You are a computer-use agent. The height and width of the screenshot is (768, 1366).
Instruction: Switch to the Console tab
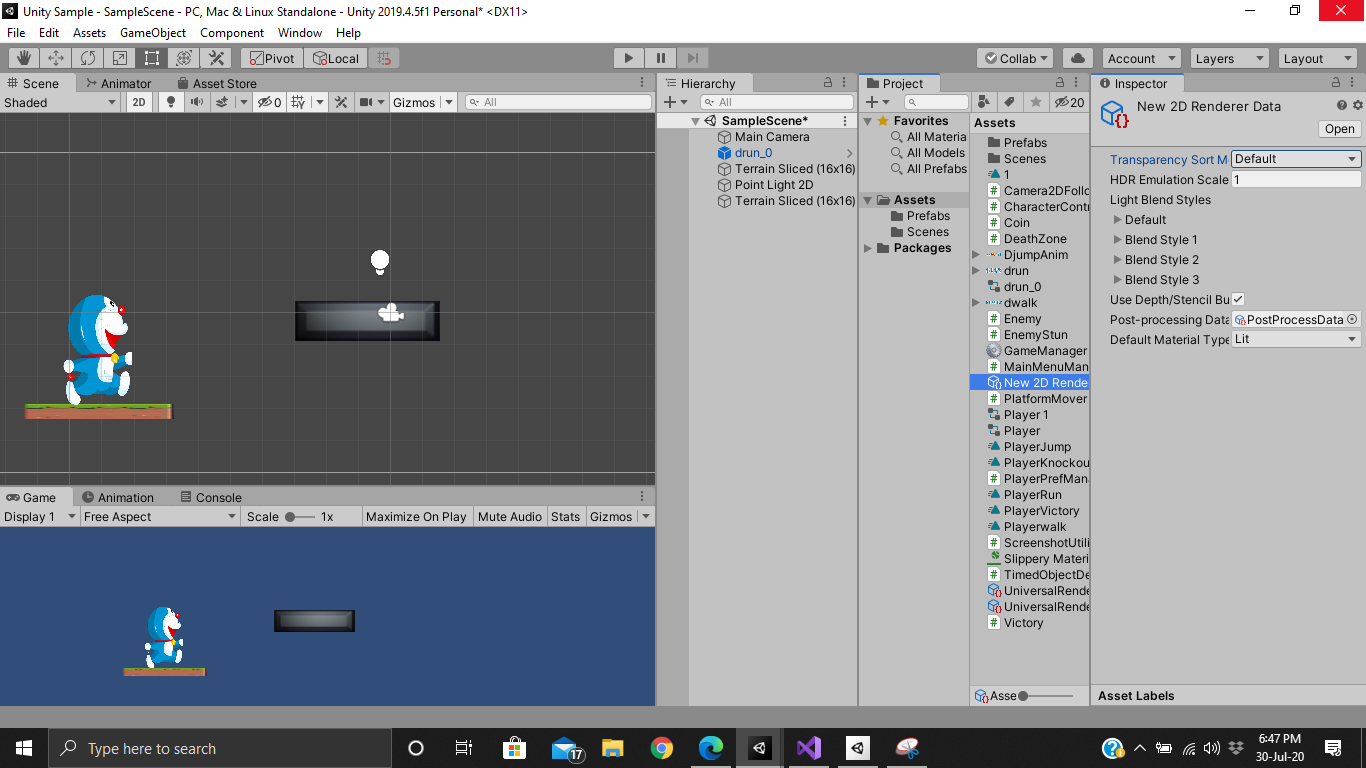[x=211, y=497]
